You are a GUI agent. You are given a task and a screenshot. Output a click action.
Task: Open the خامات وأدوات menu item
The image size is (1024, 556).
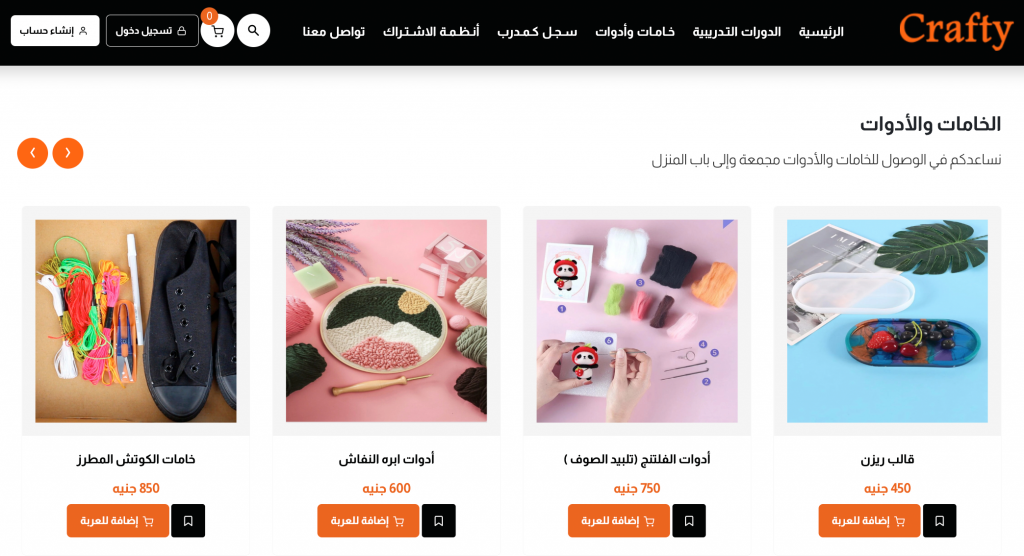click(x=635, y=31)
